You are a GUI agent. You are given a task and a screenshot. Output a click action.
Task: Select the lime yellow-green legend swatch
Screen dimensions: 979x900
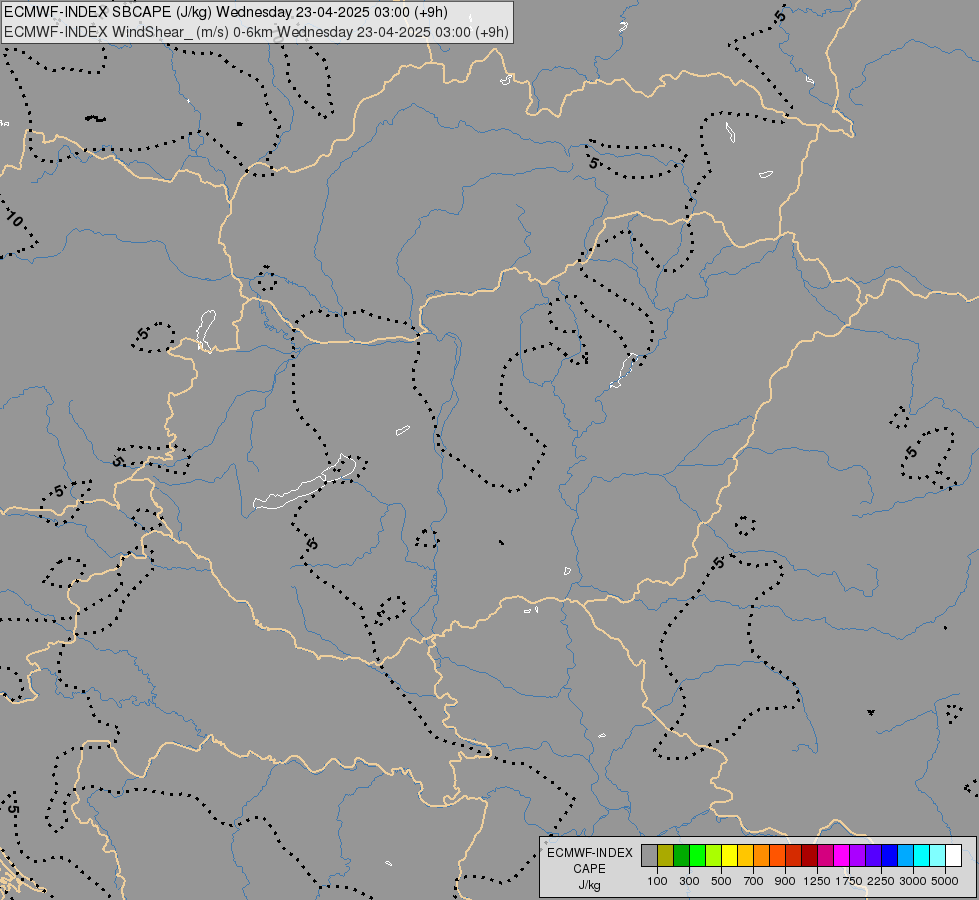click(x=714, y=855)
